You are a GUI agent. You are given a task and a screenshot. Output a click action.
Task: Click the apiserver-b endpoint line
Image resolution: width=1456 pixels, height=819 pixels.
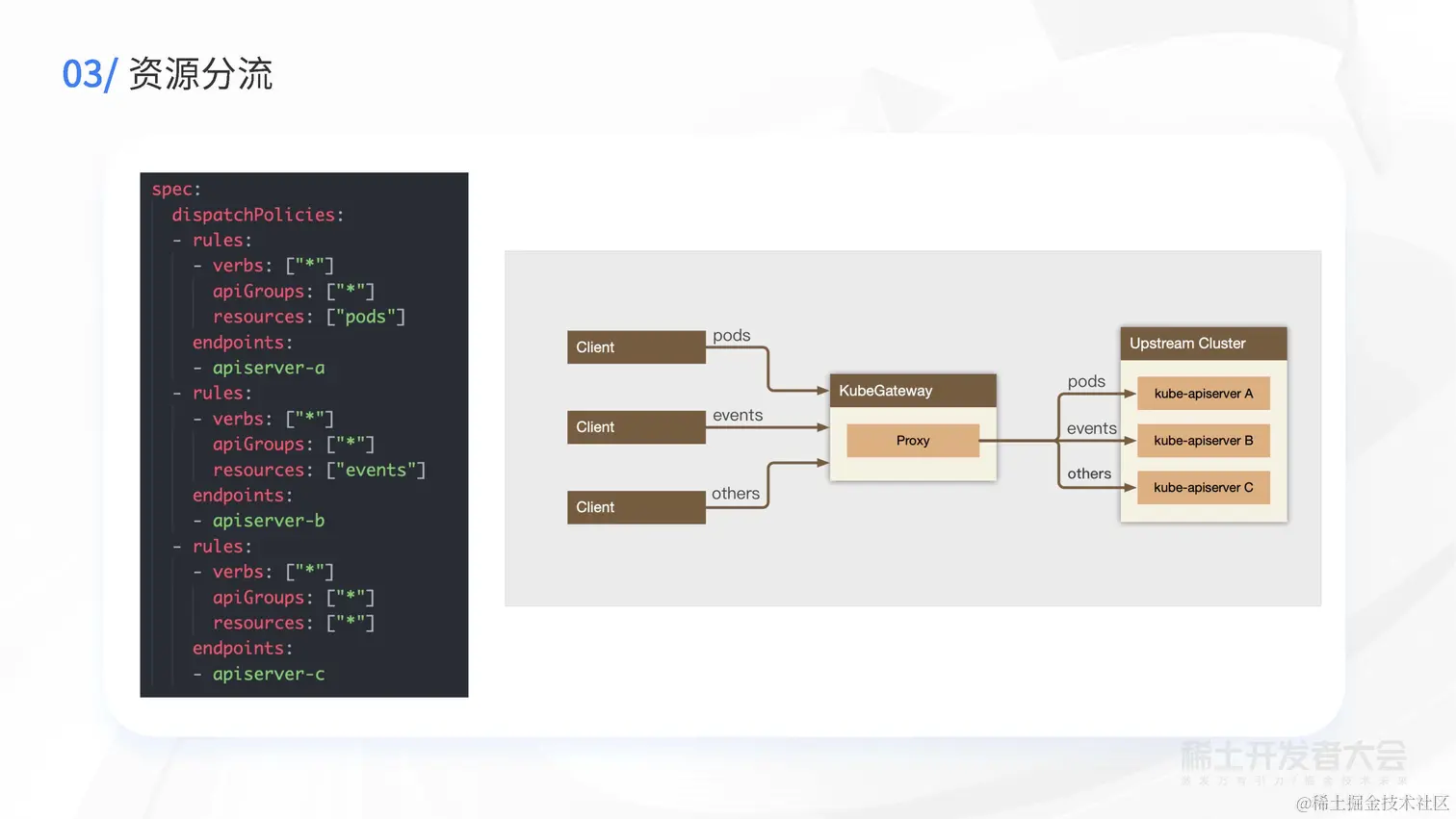pos(259,521)
